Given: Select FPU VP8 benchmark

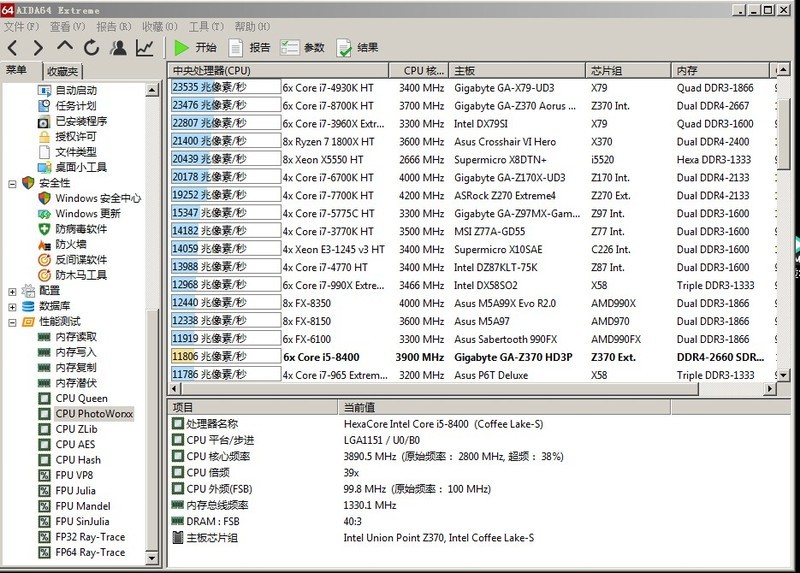Looking at the screenshot, I should click(66, 475).
